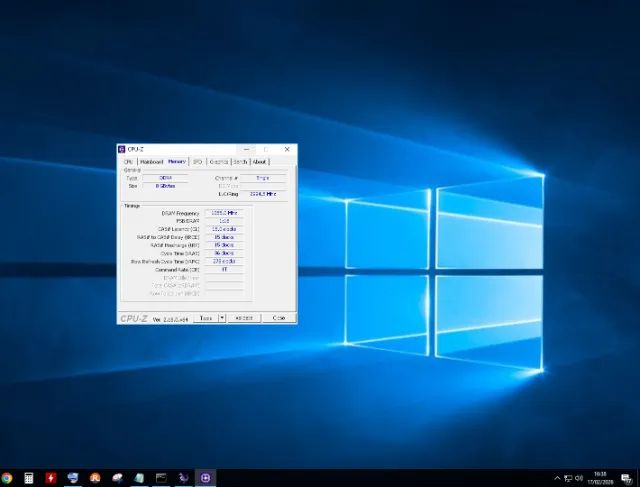Open Google Chrome from the taskbar
This screenshot has width=640, height=487.
[x=6, y=478]
